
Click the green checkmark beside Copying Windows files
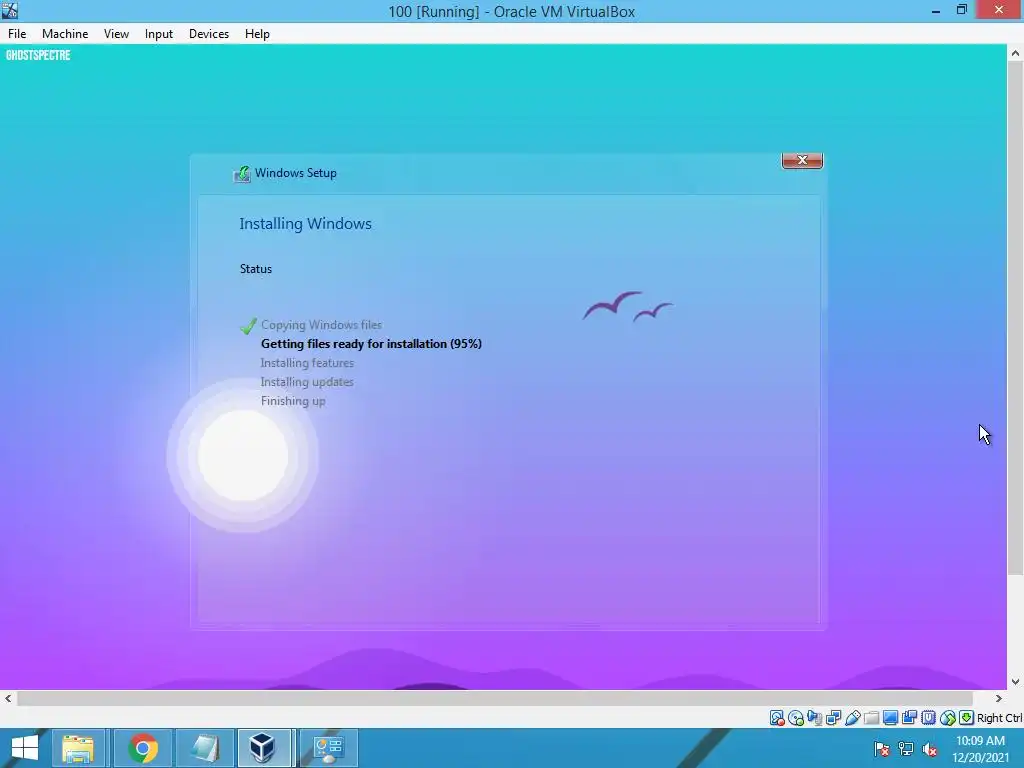click(x=248, y=326)
